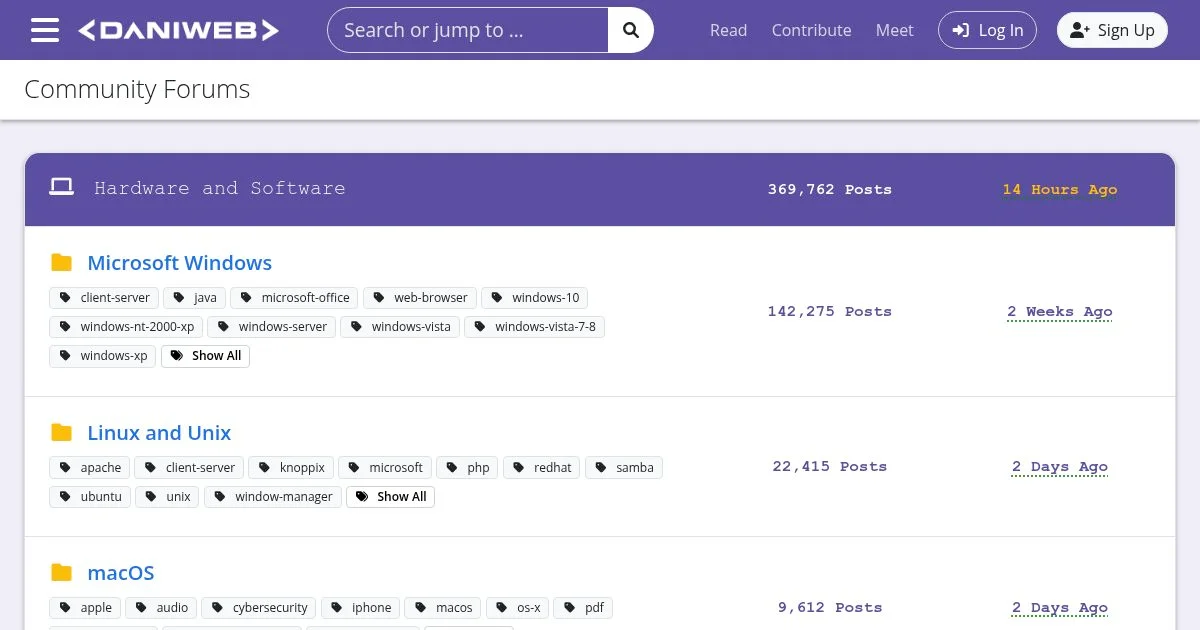Expand Show All tags for Microsoft Windows

tap(205, 356)
